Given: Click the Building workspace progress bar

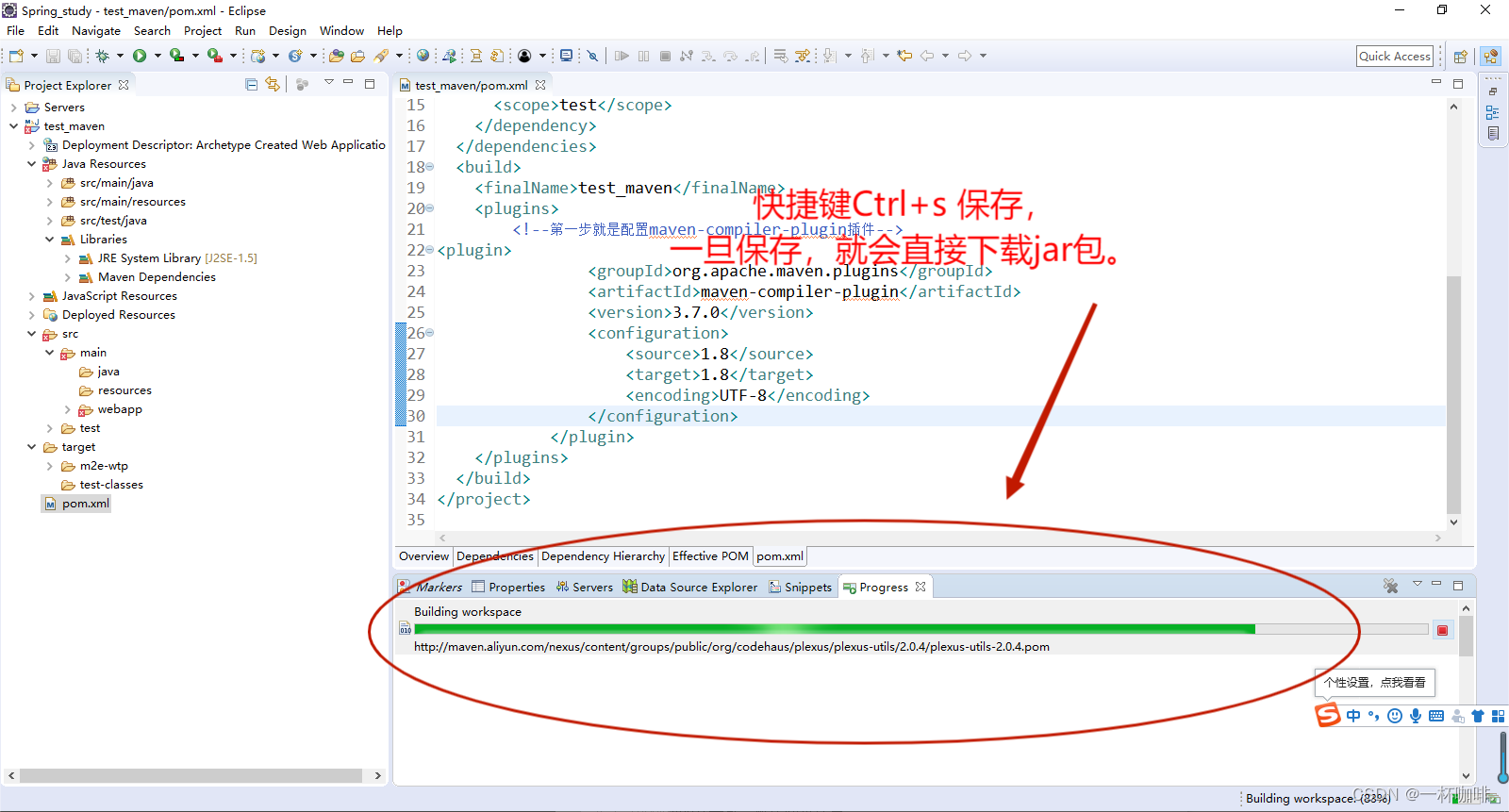Looking at the screenshot, I should [921, 629].
